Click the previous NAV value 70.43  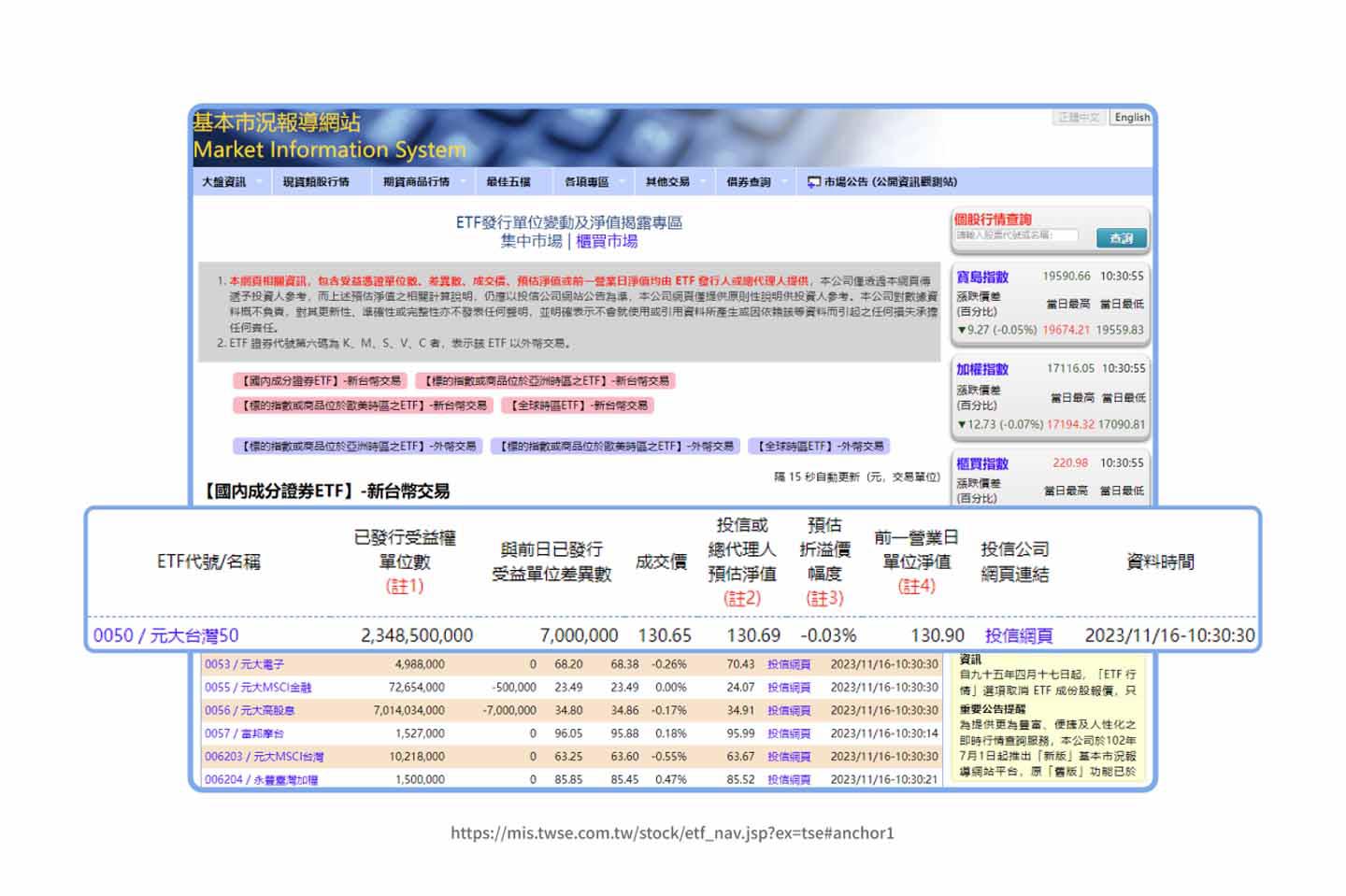[x=740, y=664]
